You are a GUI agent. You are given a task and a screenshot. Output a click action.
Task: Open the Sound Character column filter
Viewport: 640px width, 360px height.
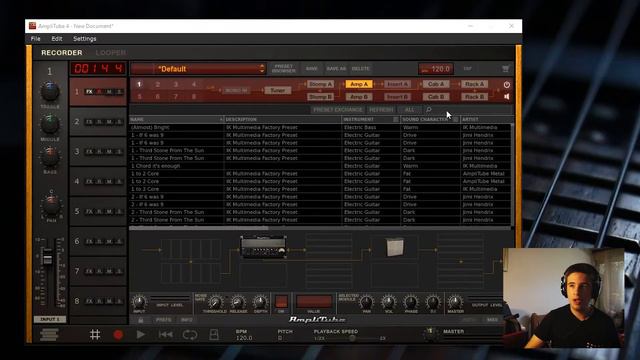click(x=456, y=120)
